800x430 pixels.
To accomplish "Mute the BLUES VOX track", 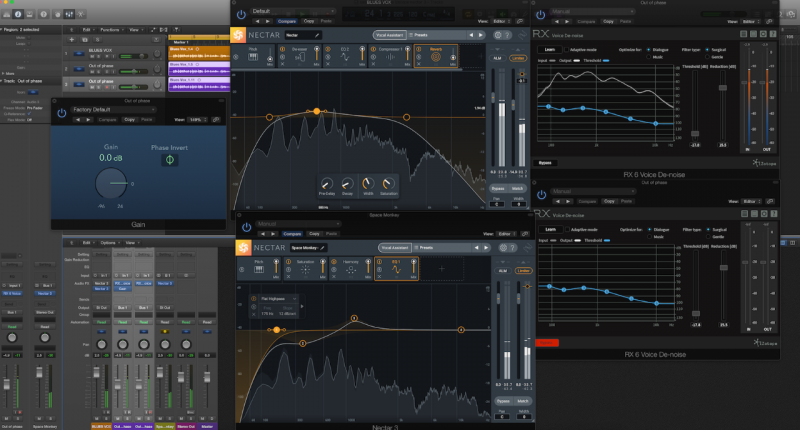I will [x=92, y=56].
